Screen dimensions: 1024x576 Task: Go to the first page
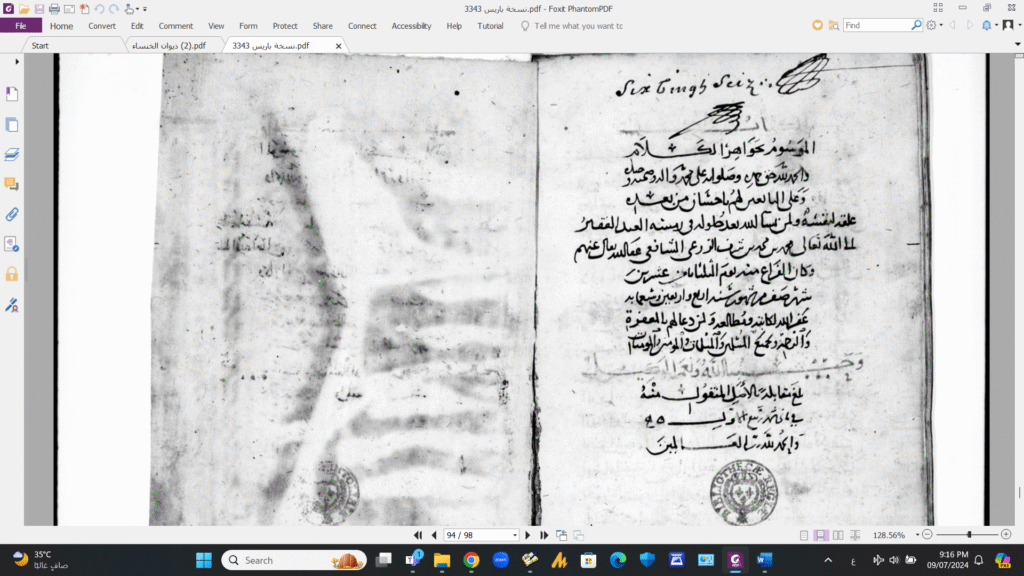[418, 535]
